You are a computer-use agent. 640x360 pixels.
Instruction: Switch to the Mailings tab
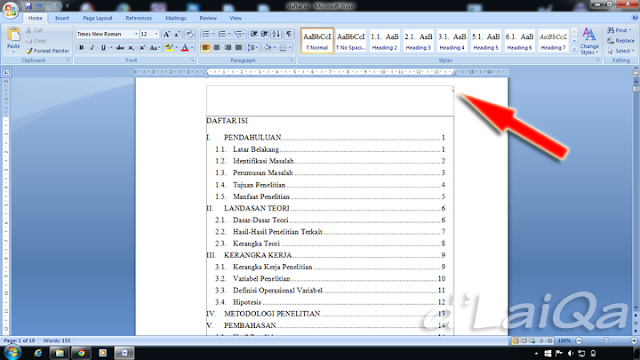pyautogui.click(x=176, y=18)
